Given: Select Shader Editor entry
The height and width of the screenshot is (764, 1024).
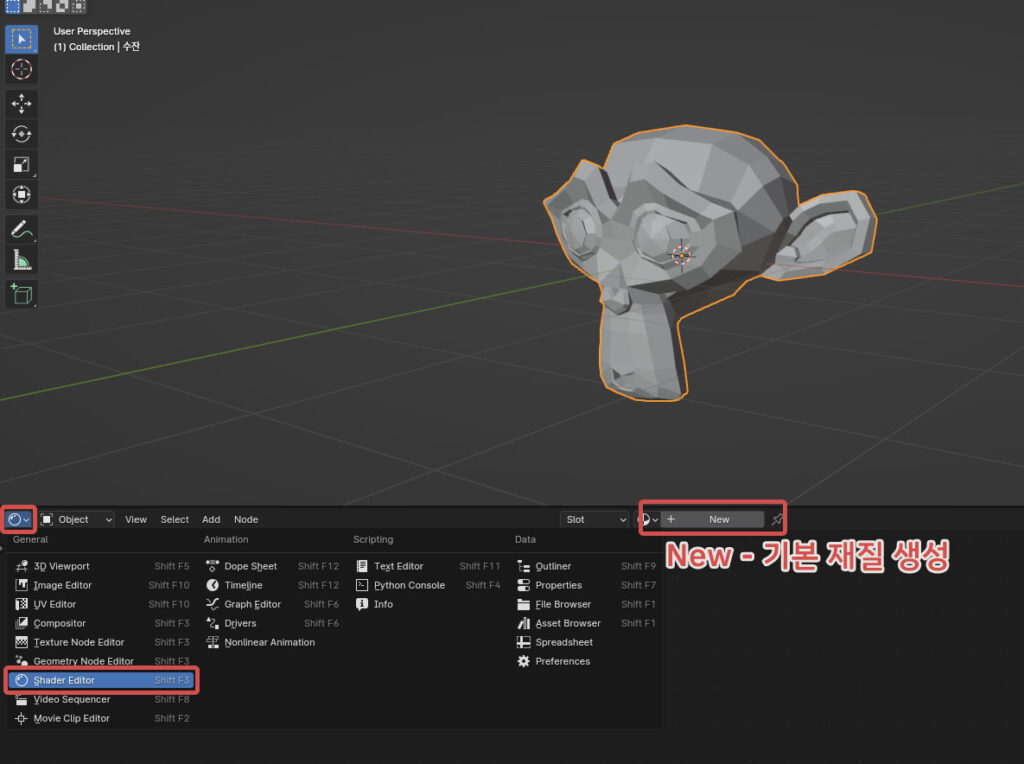Looking at the screenshot, I should click(102, 680).
